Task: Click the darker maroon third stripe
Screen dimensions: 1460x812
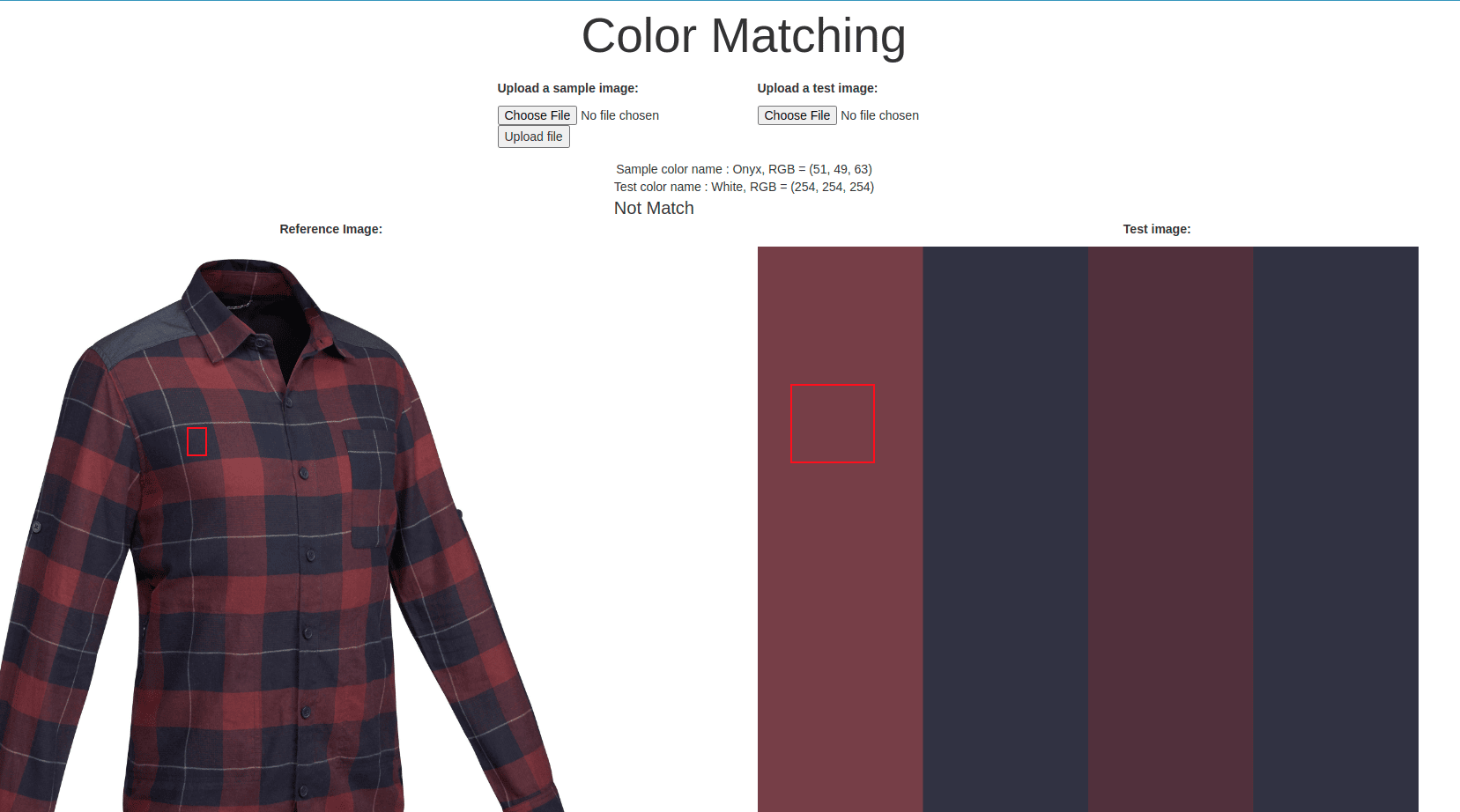Action: tap(1170, 528)
